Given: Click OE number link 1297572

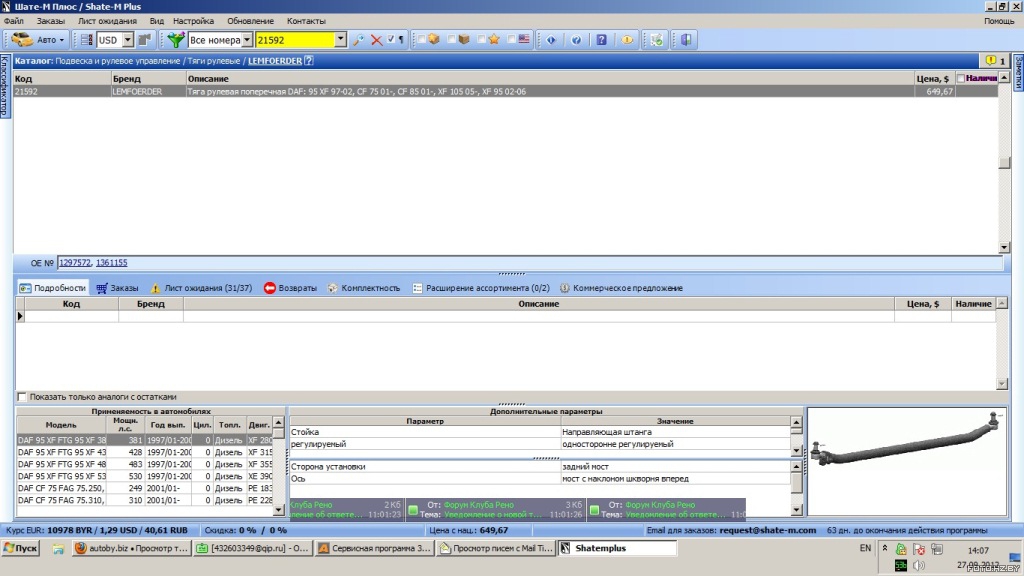Looking at the screenshot, I should coord(74,263).
